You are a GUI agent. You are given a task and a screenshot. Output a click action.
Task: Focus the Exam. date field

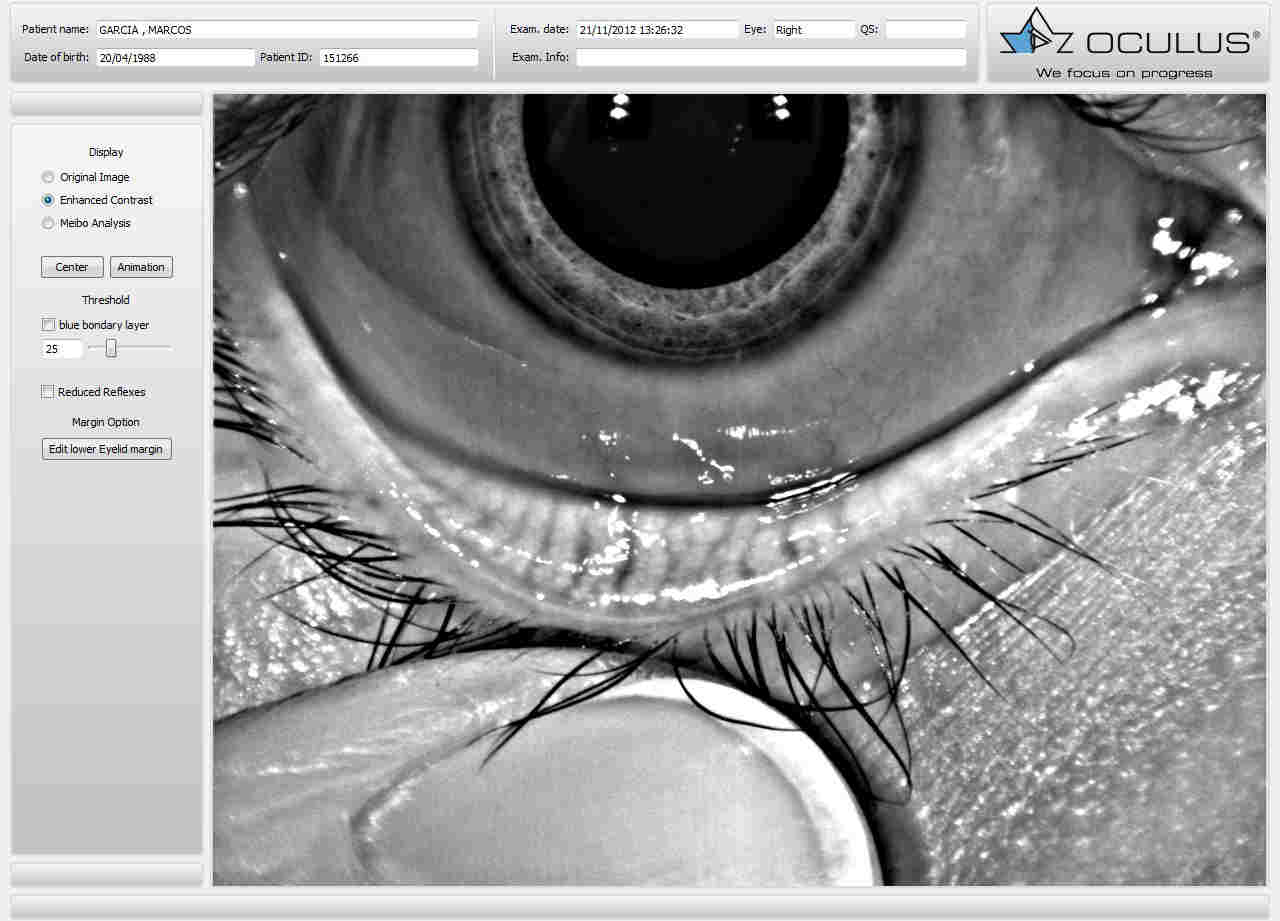pyautogui.click(x=656, y=30)
